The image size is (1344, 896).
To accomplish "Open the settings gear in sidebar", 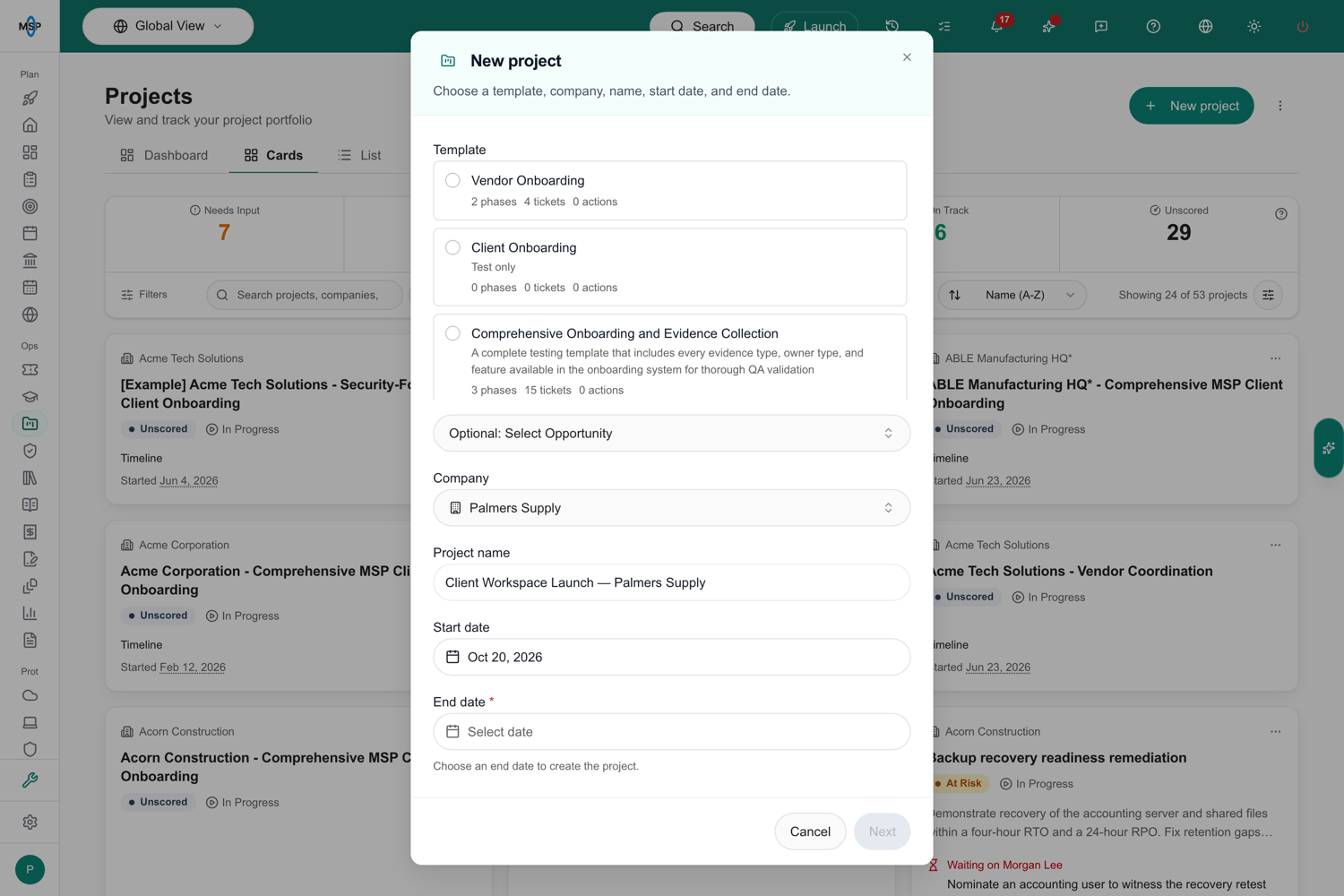I will [30, 822].
